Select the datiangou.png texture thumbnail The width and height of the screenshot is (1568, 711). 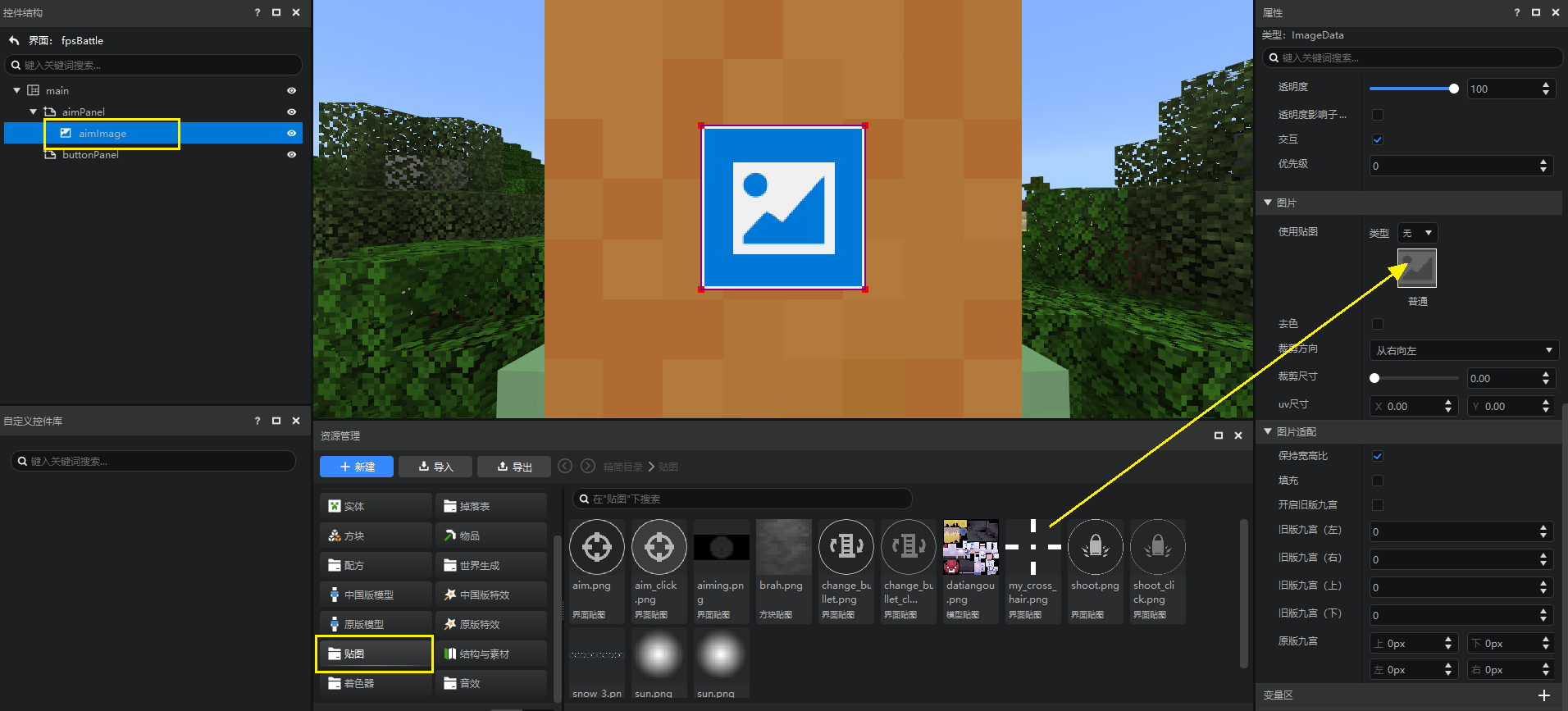point(971,547)
